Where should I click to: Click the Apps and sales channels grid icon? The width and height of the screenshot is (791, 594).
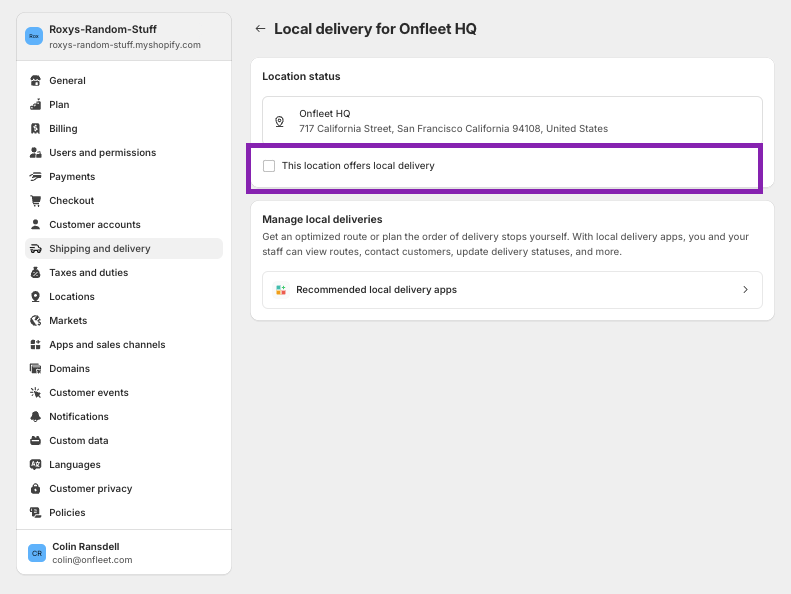click(35, 345)
